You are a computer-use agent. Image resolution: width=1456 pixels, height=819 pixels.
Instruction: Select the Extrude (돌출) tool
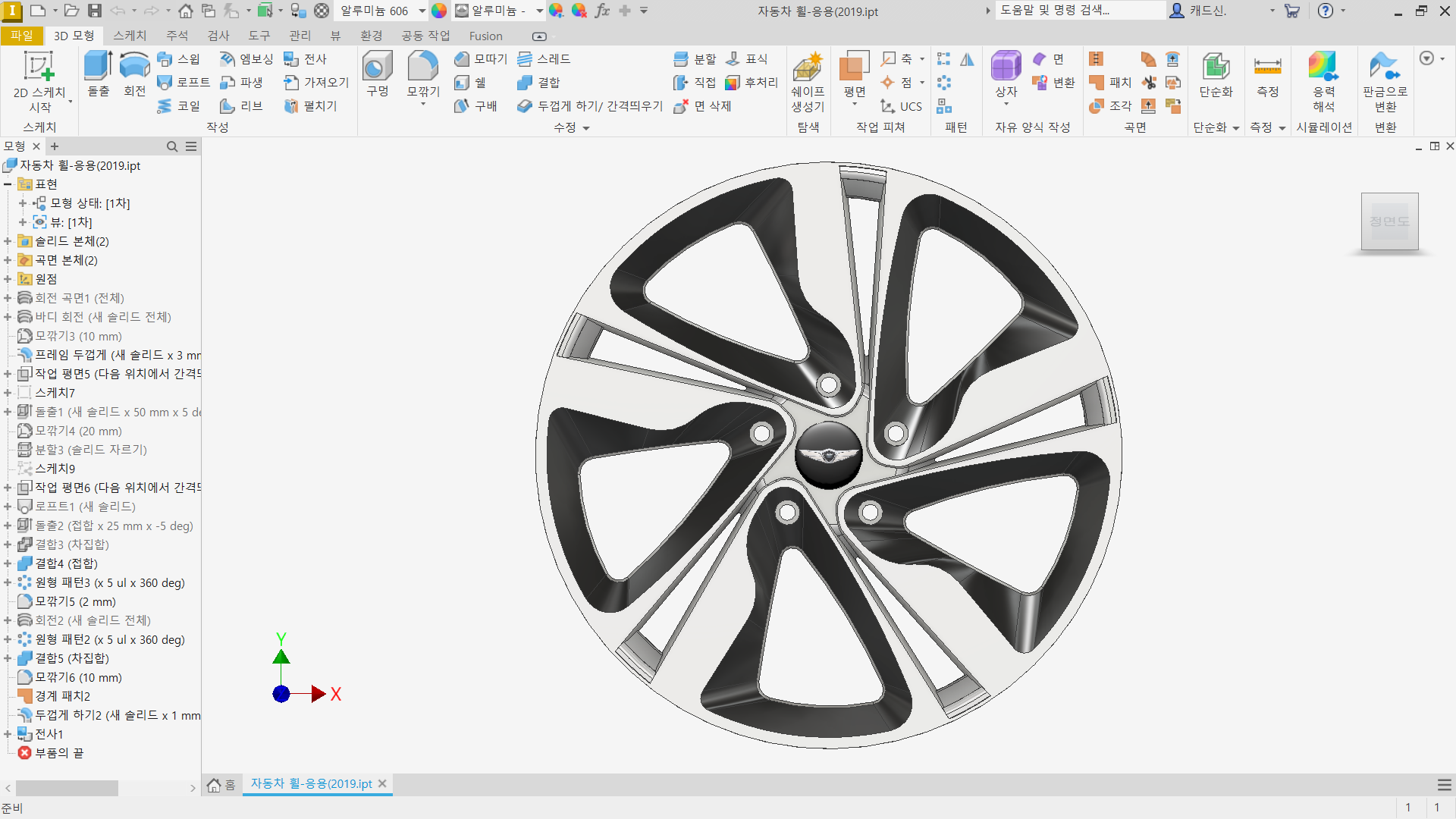tap(98, 74)
